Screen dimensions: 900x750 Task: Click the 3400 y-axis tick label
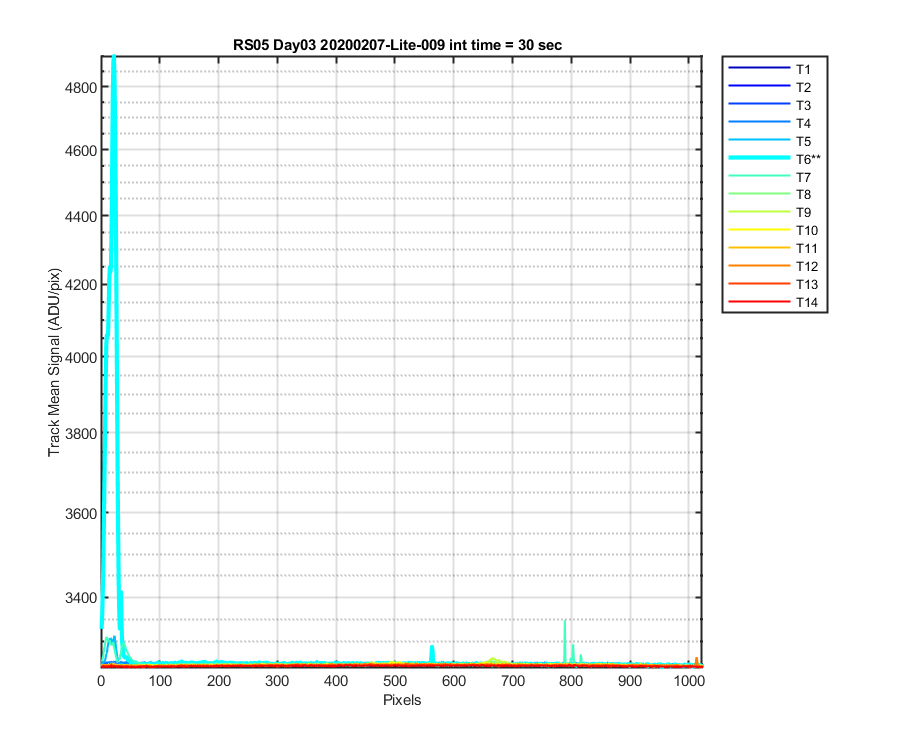click(81, 598)
